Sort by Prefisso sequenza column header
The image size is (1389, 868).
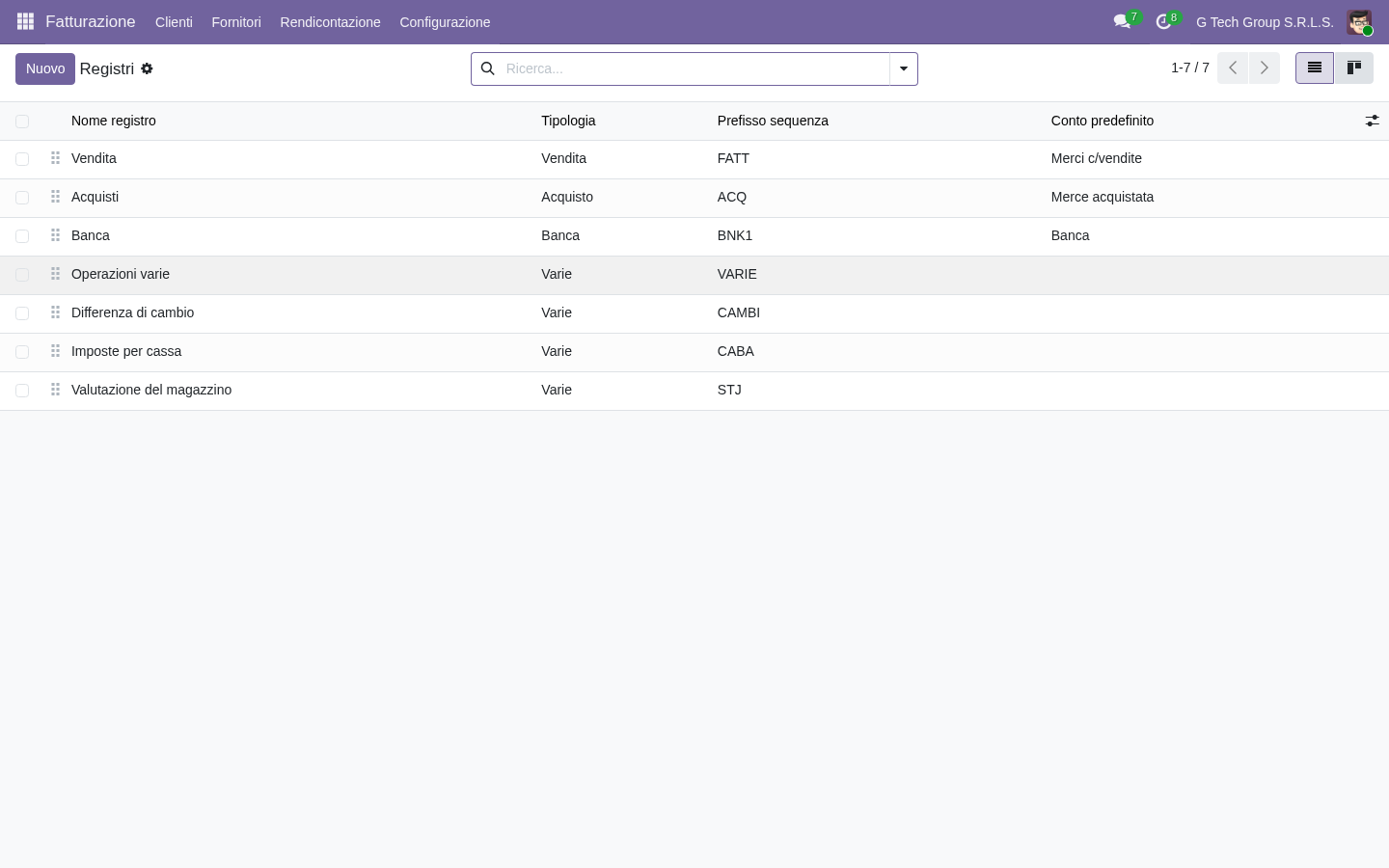[x=773, y=121]
